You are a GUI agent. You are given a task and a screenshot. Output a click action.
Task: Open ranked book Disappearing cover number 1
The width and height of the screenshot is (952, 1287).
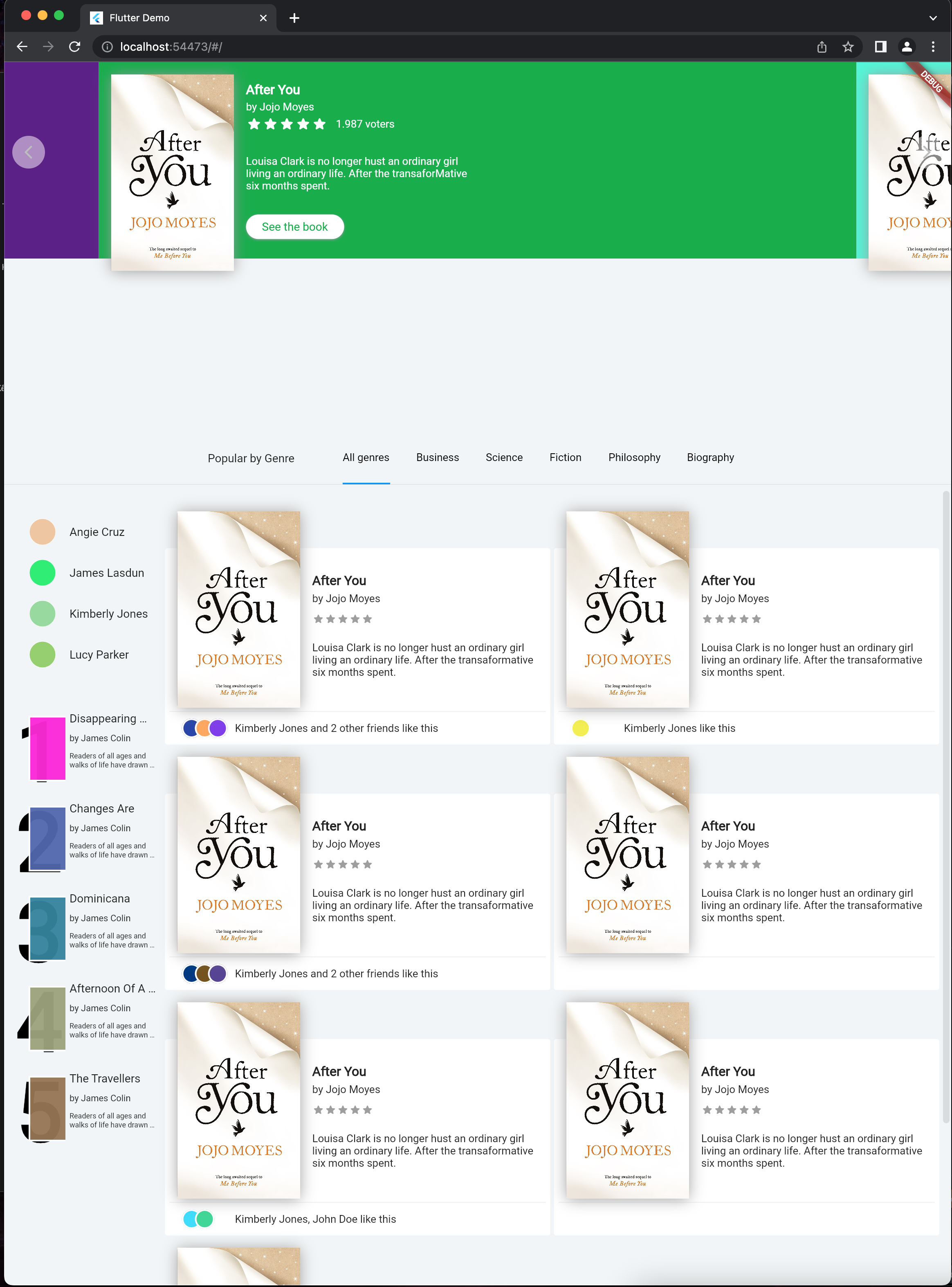point(47,749)
